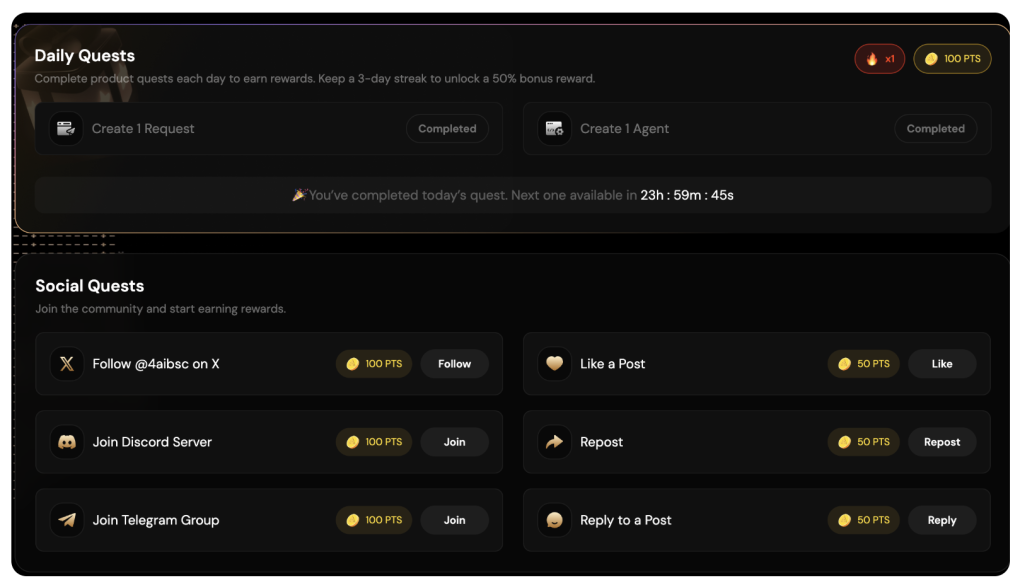The image size is (1020, 585).
Task: Click the fire streak x1 badge
Action: pyautogui.click(x=879, y=59)
